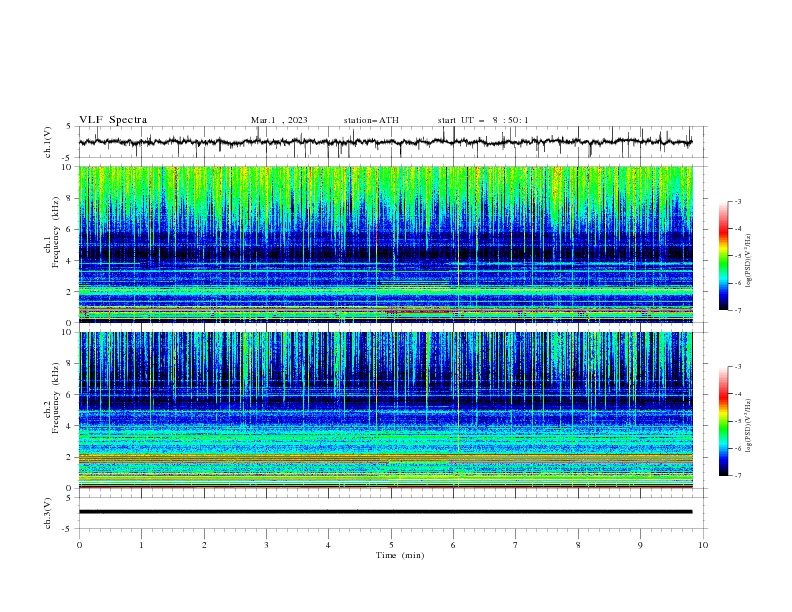Click ch.2 frequency tick label "6"
Viewport: 792px width, 612px height.
[71, 395]
